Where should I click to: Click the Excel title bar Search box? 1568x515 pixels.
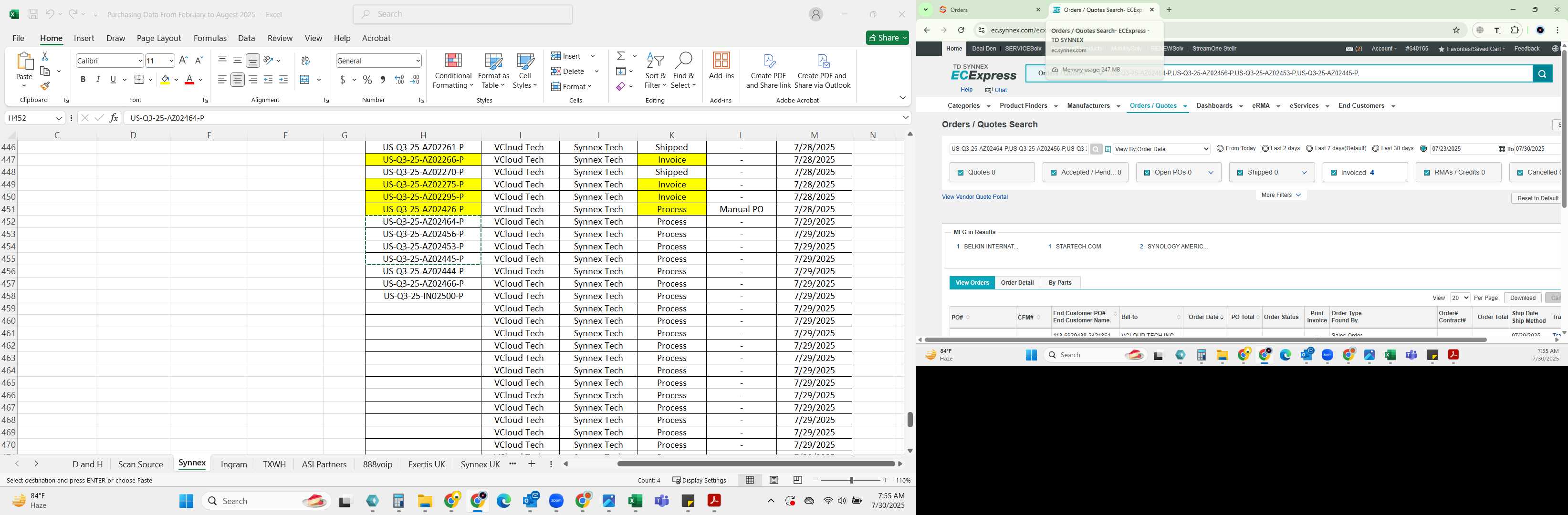(462, 14)
